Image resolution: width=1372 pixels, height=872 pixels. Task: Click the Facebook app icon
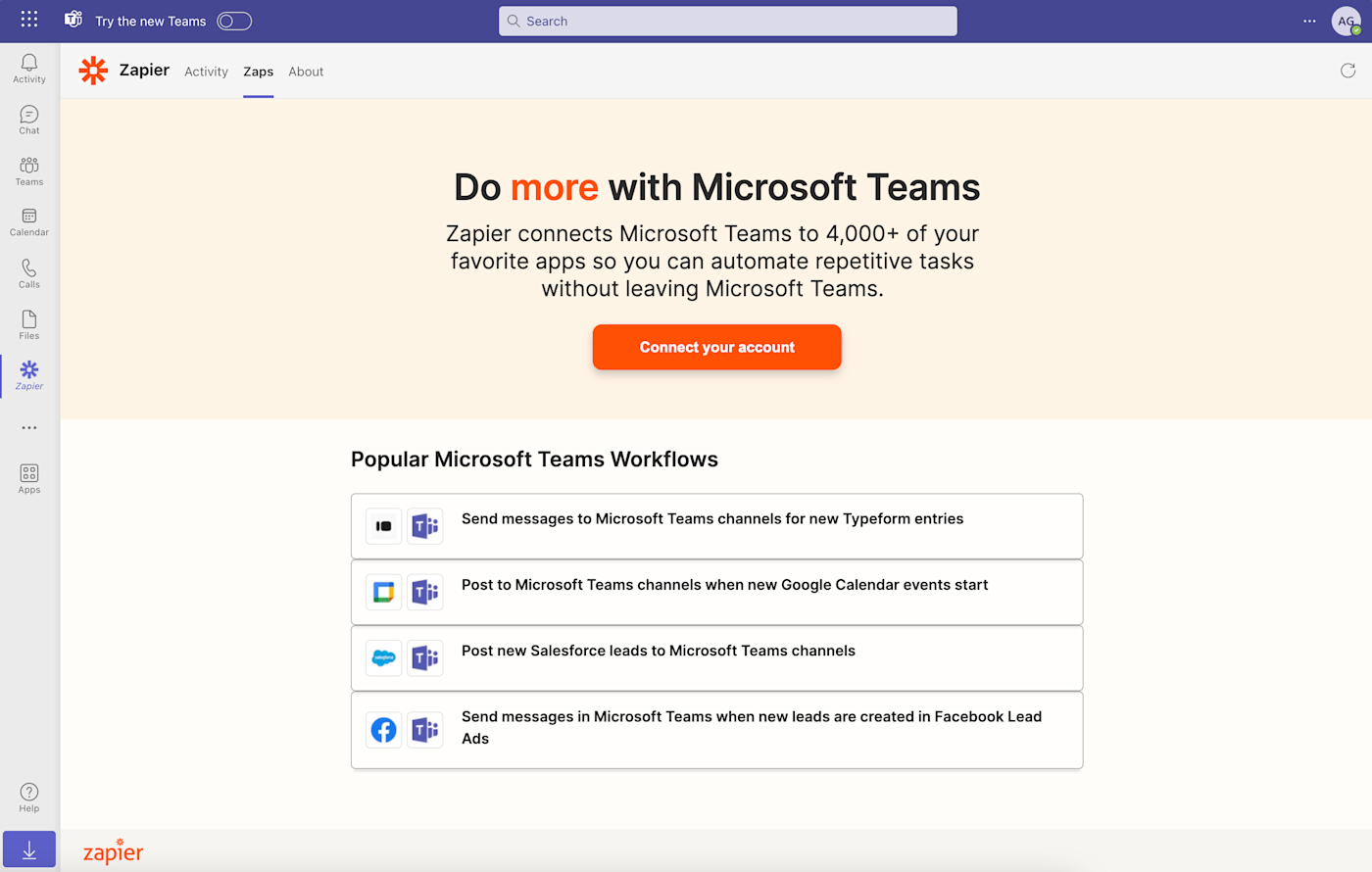point(384,730)
